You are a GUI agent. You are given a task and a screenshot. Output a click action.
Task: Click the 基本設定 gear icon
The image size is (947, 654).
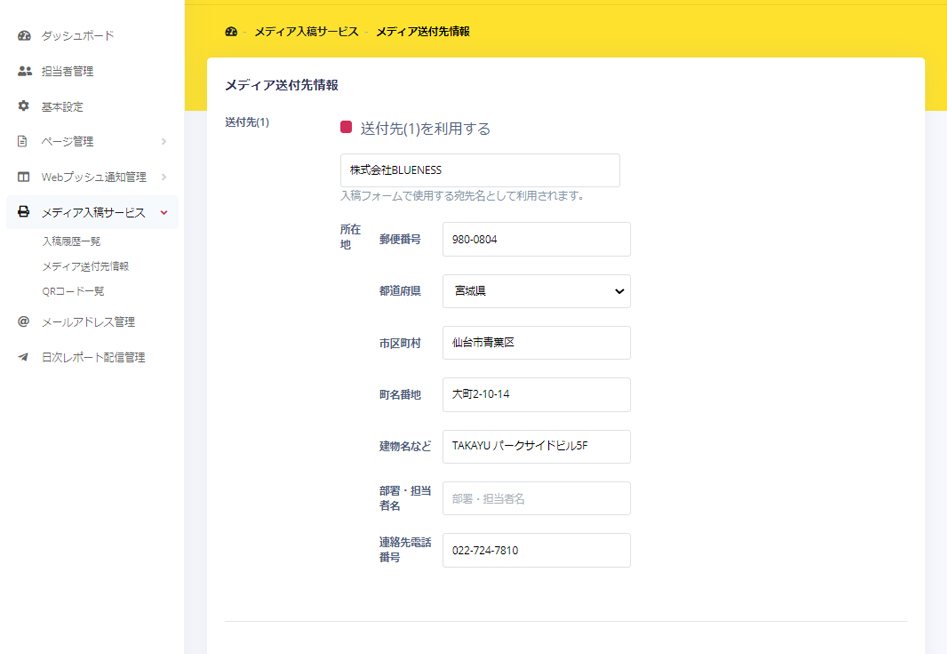[24, 106]
